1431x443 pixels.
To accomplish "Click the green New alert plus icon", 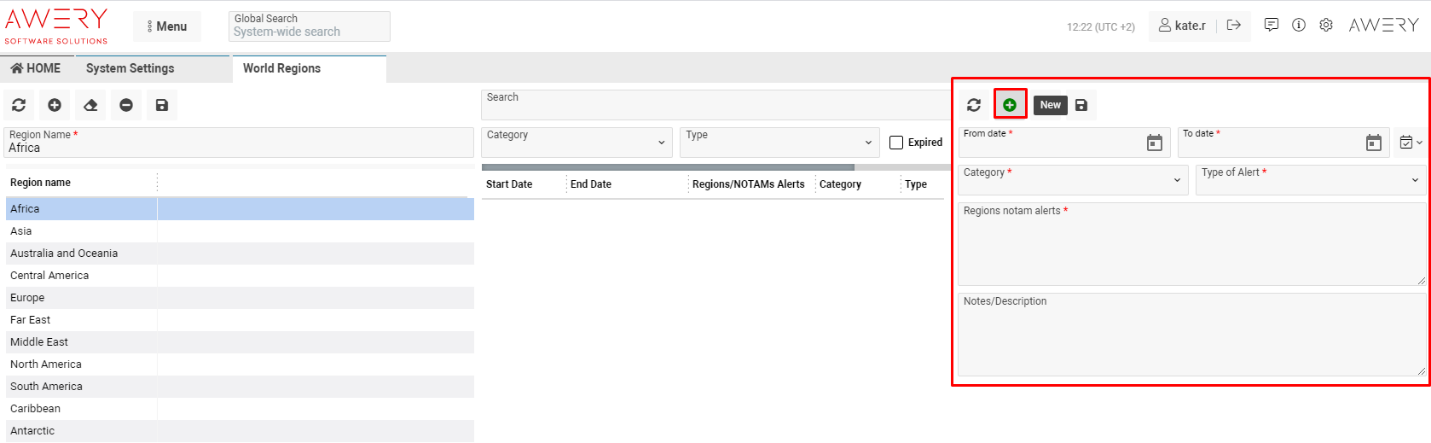I will (1010, 104).
